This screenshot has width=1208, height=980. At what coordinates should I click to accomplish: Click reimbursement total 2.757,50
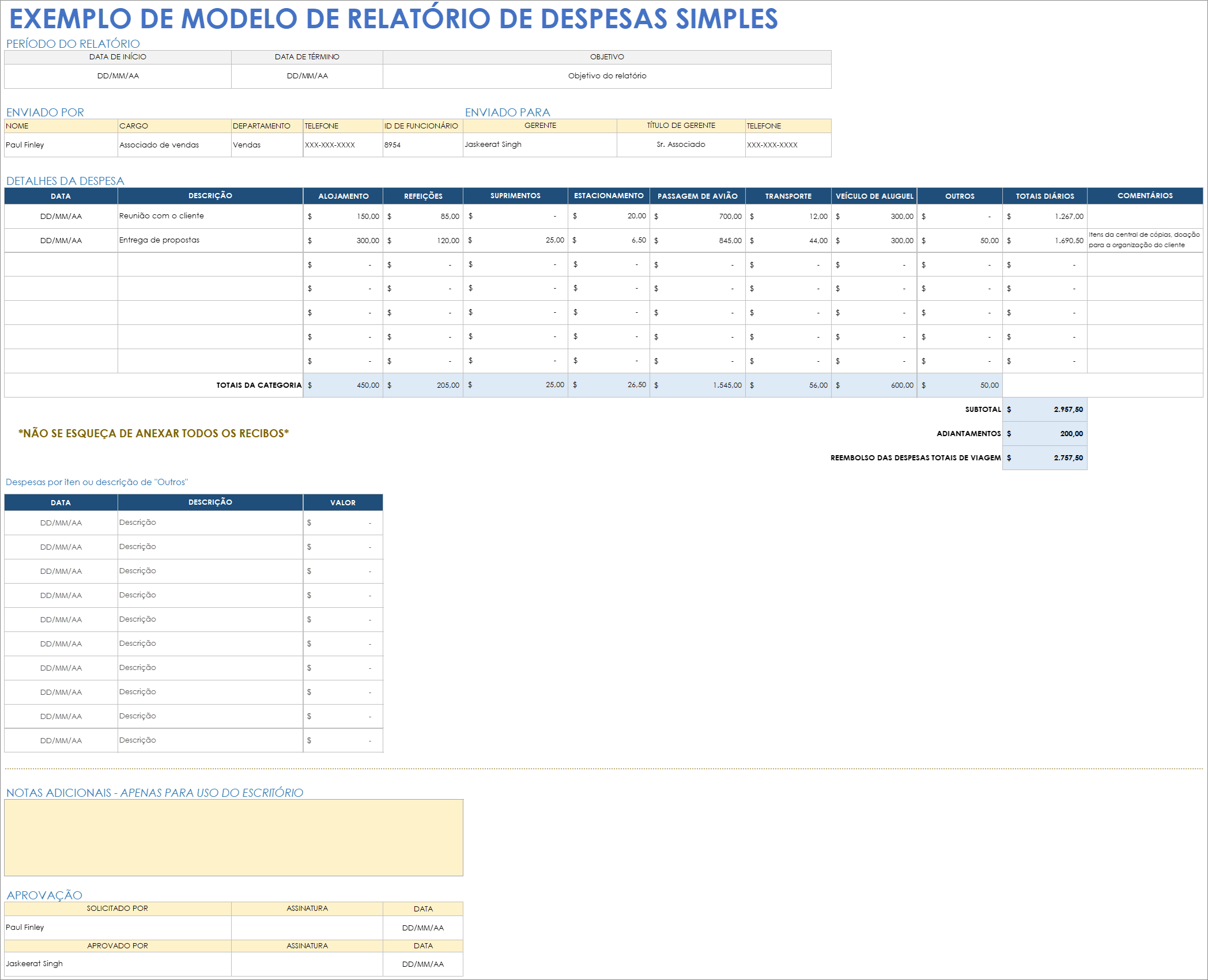tap(1045, 458)
